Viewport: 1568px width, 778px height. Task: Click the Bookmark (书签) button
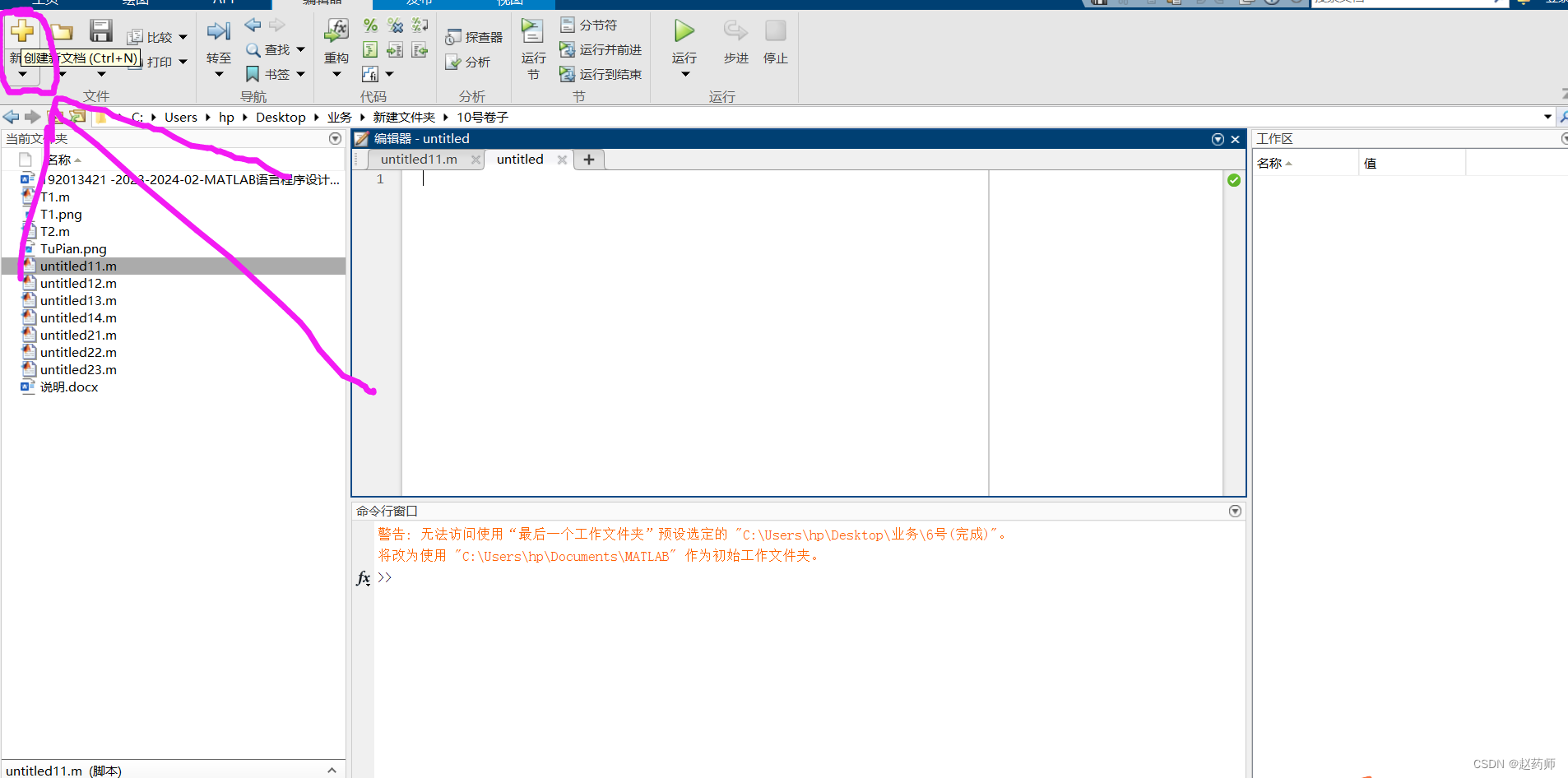pyautogui.click(x=269, y=75)
